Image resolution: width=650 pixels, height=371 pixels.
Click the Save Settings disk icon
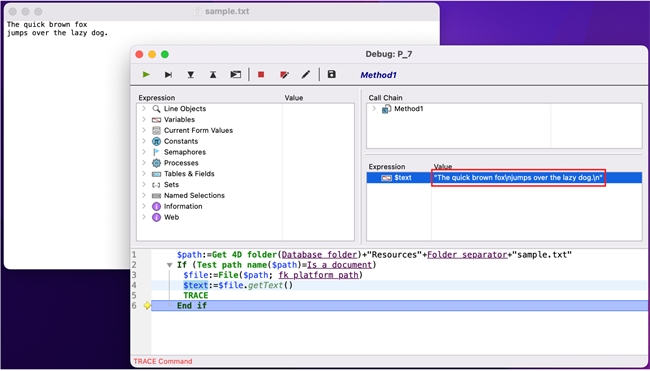[x=331, y=74]
